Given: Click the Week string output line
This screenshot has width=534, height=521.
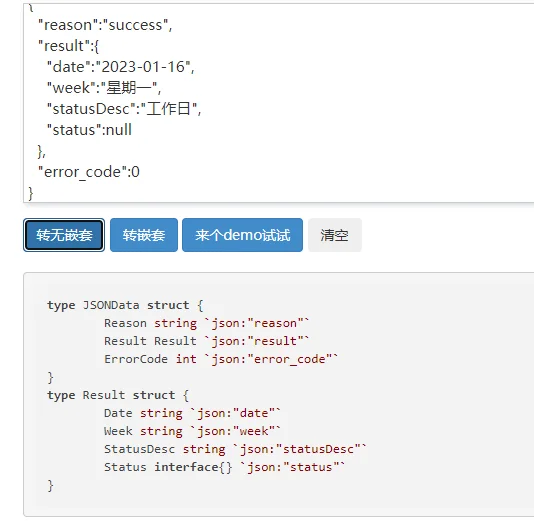Looking at the screenshot, I should [x=192, y=431].
